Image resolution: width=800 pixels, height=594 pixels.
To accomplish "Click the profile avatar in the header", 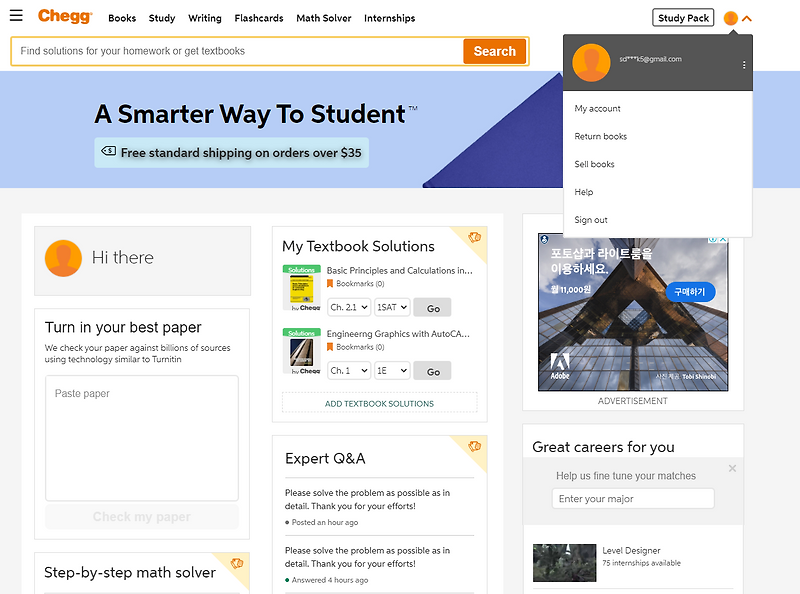I will [x=731, y=18].
